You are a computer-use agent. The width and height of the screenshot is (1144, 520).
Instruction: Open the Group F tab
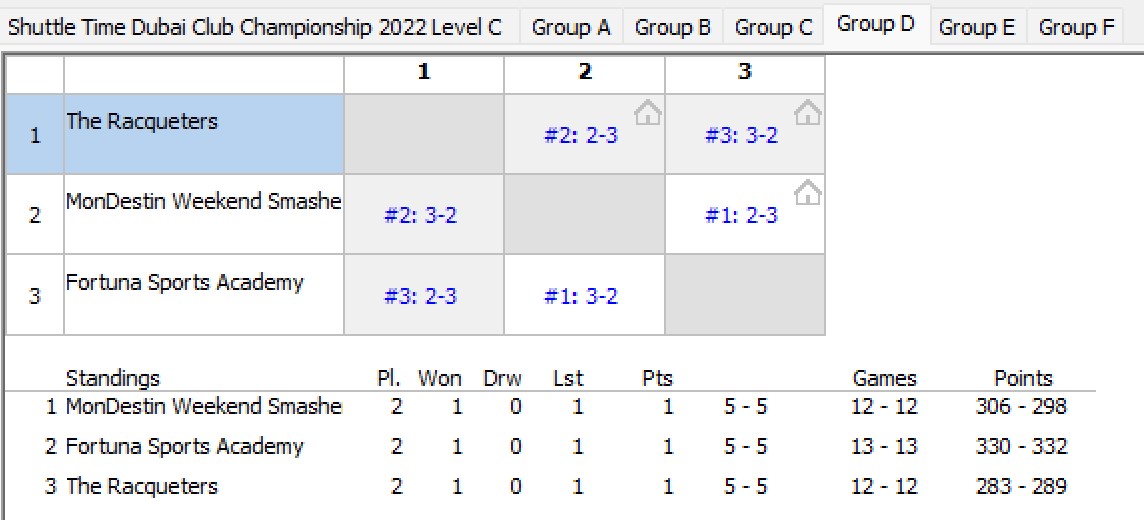click(x=1076, y=28)
